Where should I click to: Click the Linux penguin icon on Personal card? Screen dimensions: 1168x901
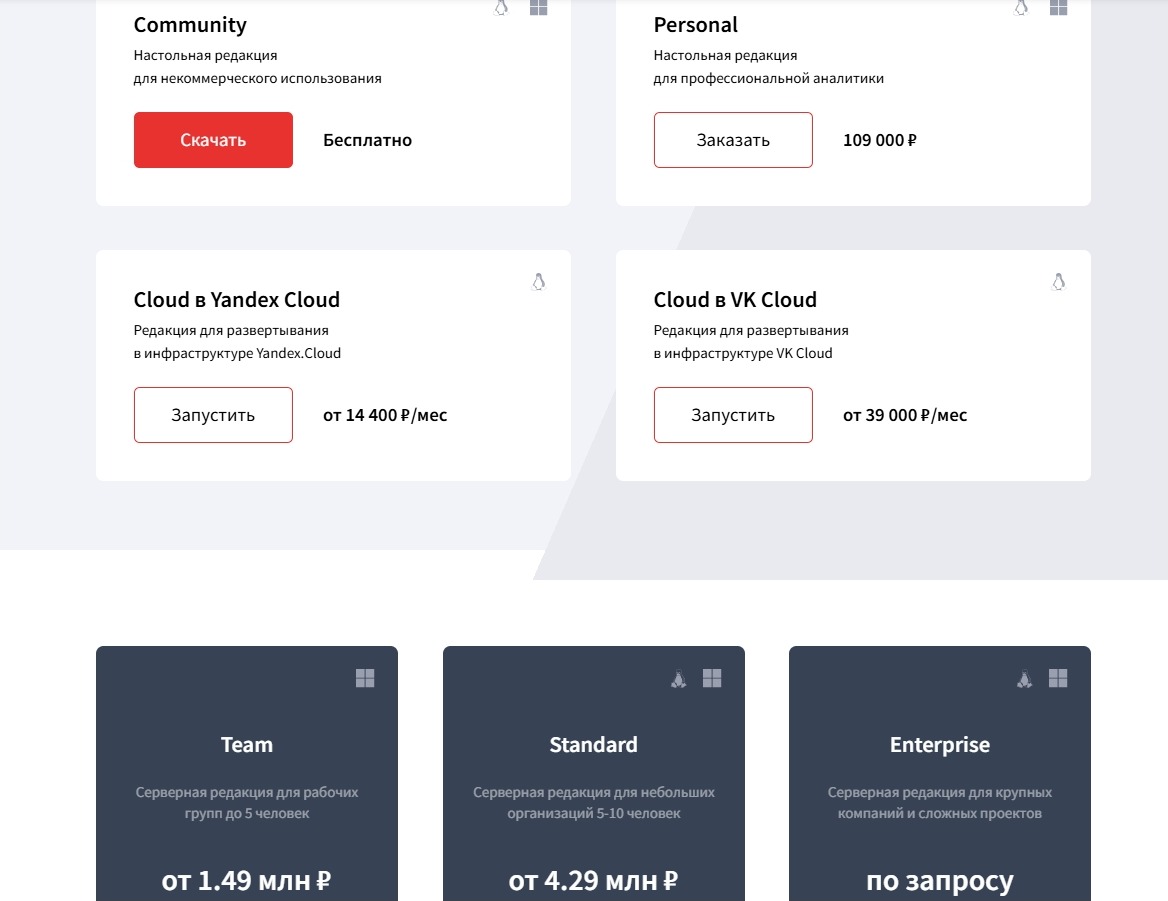pos(1021,8)
